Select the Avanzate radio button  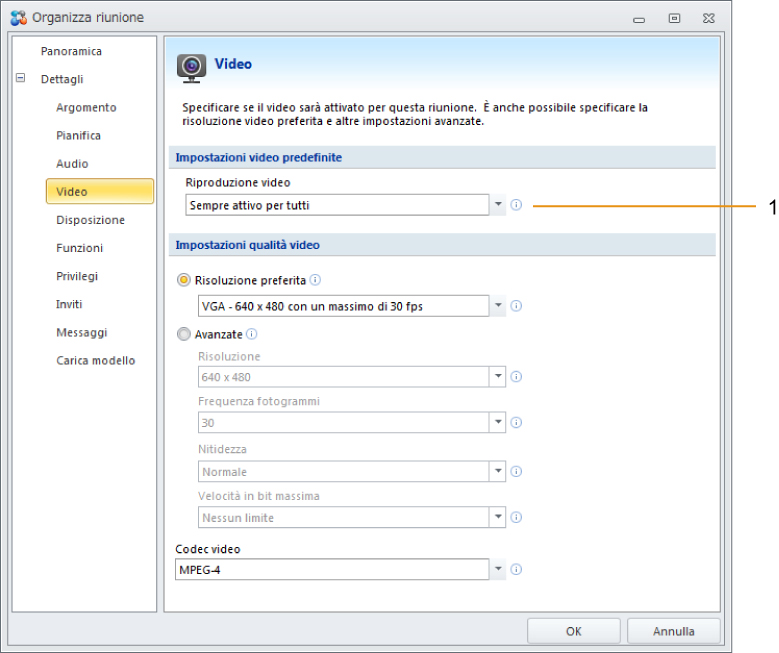(x=184, y=334)
